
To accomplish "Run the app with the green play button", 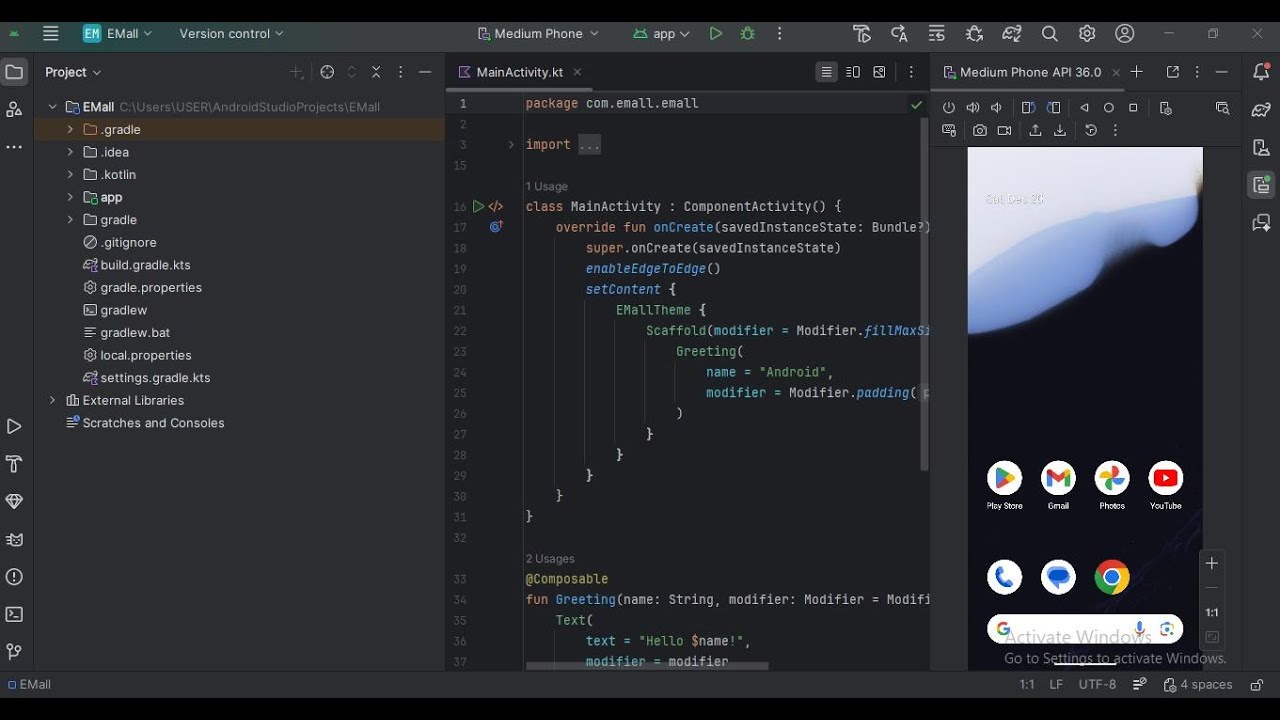I will (715, 33).
